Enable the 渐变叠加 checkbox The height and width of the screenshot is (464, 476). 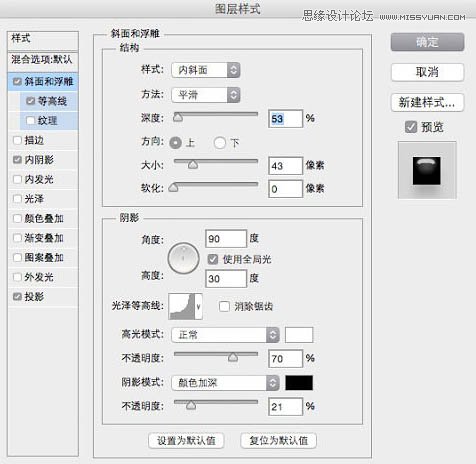coord(17,238)
